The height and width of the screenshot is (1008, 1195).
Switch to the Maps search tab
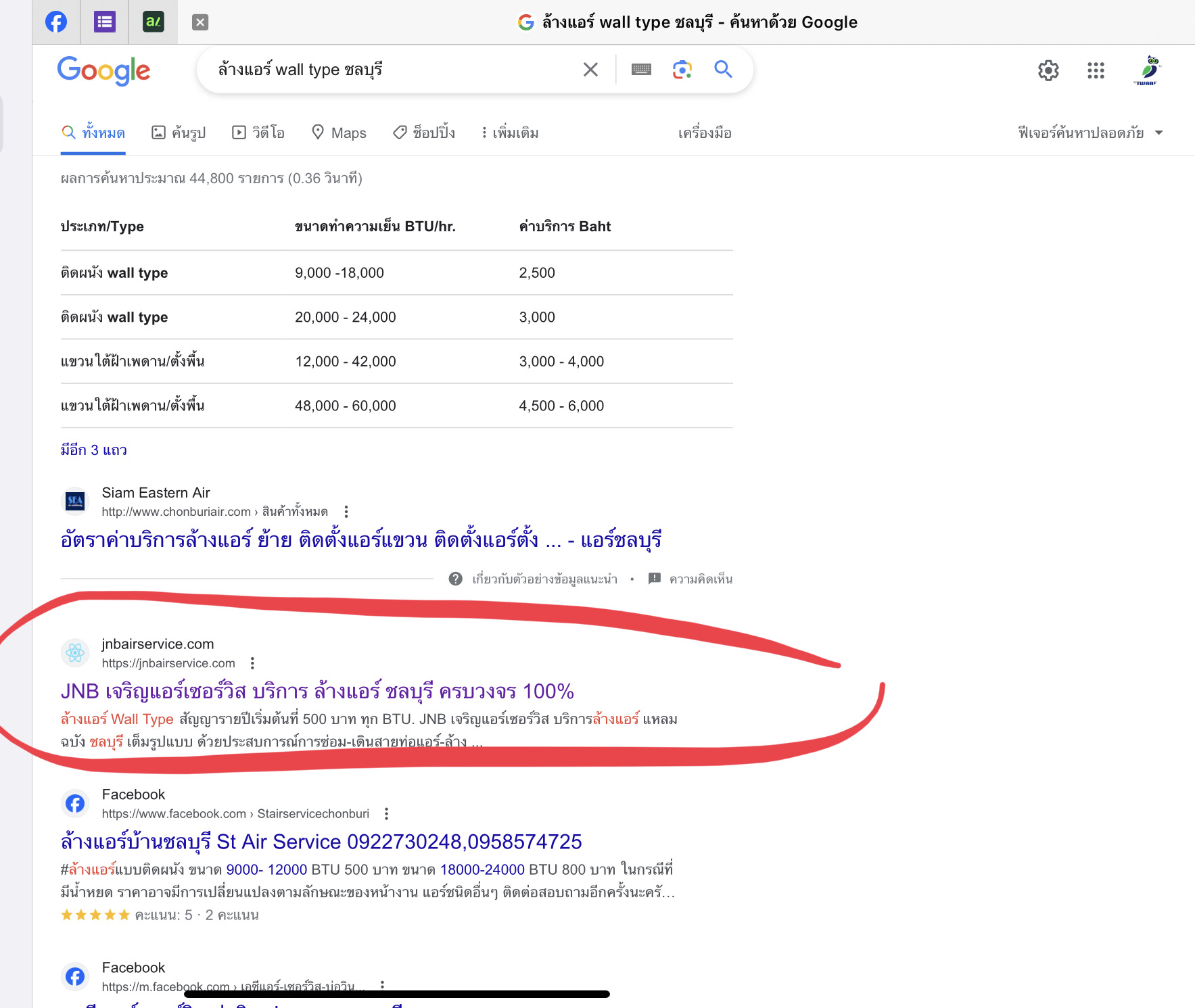tap(339, 133)
